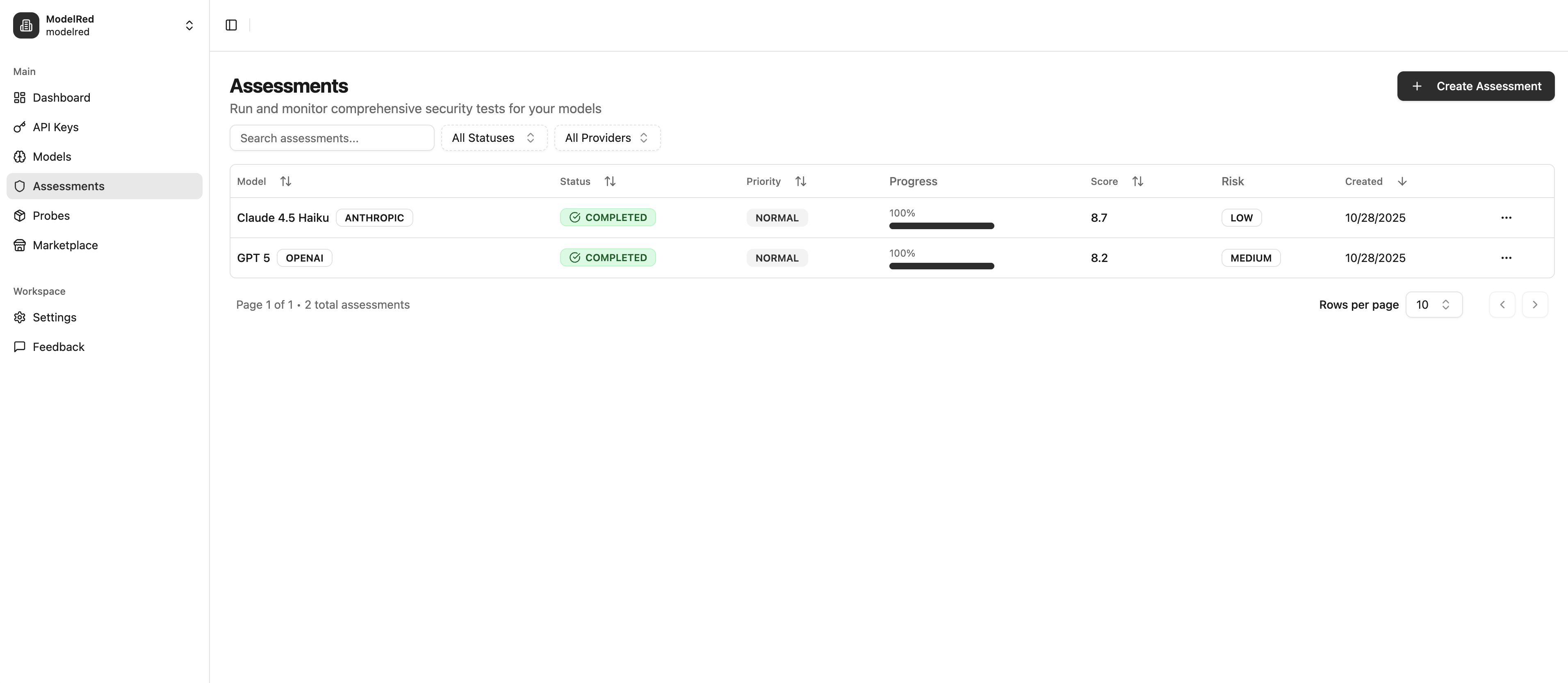
Task: Toggle sorting on the Model column
Action: click(285, 181)
